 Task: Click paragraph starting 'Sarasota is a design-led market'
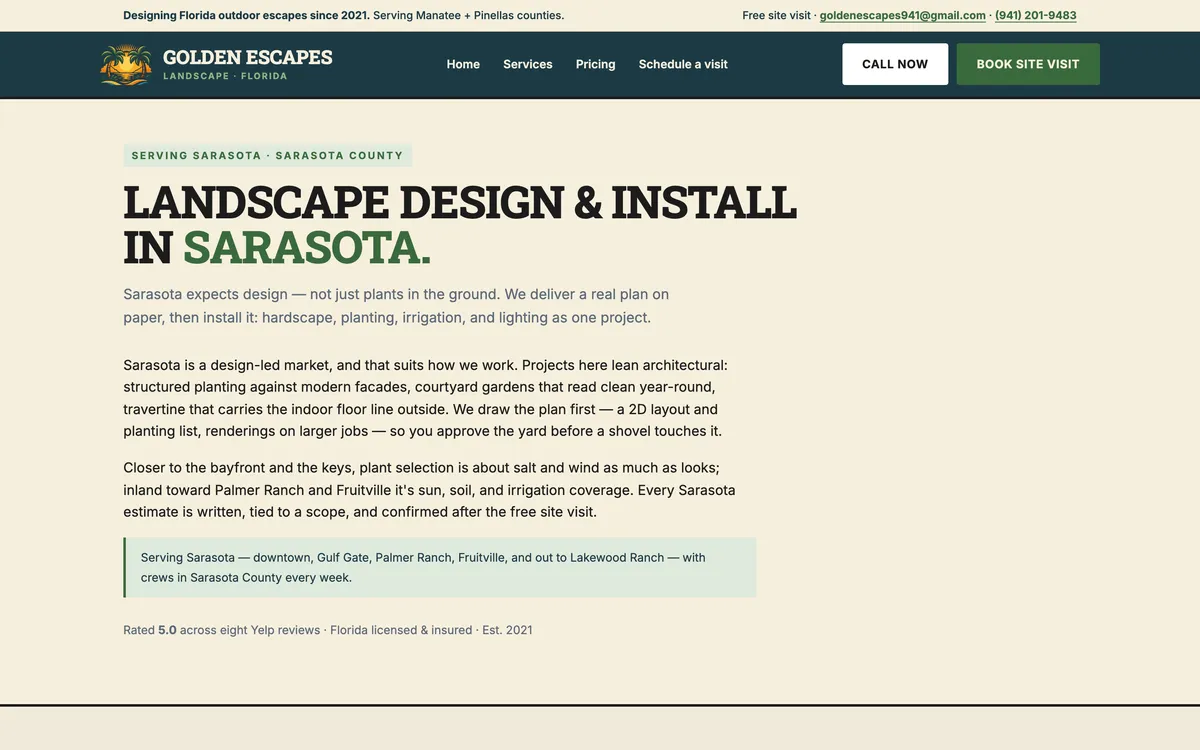[426, 398]
